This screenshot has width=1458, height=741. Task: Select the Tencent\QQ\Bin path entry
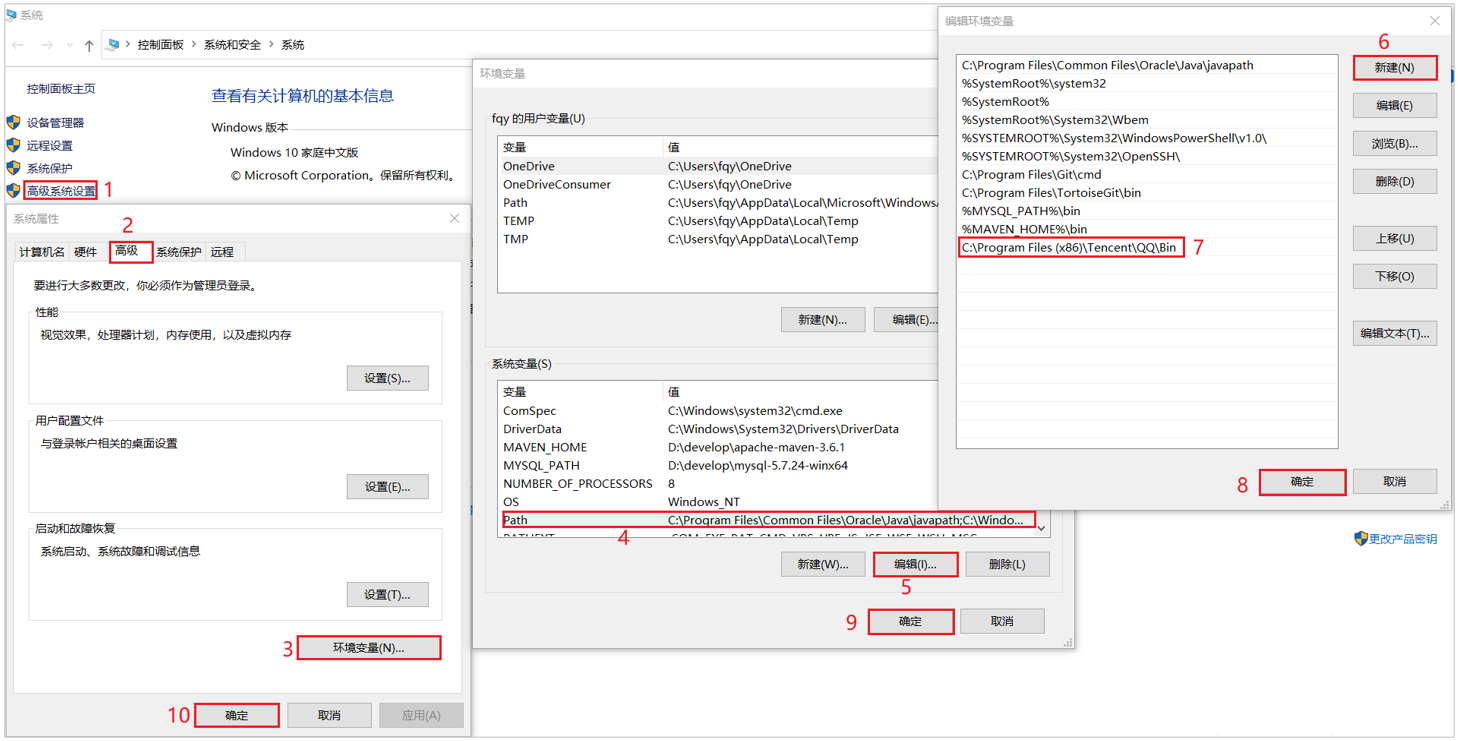click(1147, 247)
